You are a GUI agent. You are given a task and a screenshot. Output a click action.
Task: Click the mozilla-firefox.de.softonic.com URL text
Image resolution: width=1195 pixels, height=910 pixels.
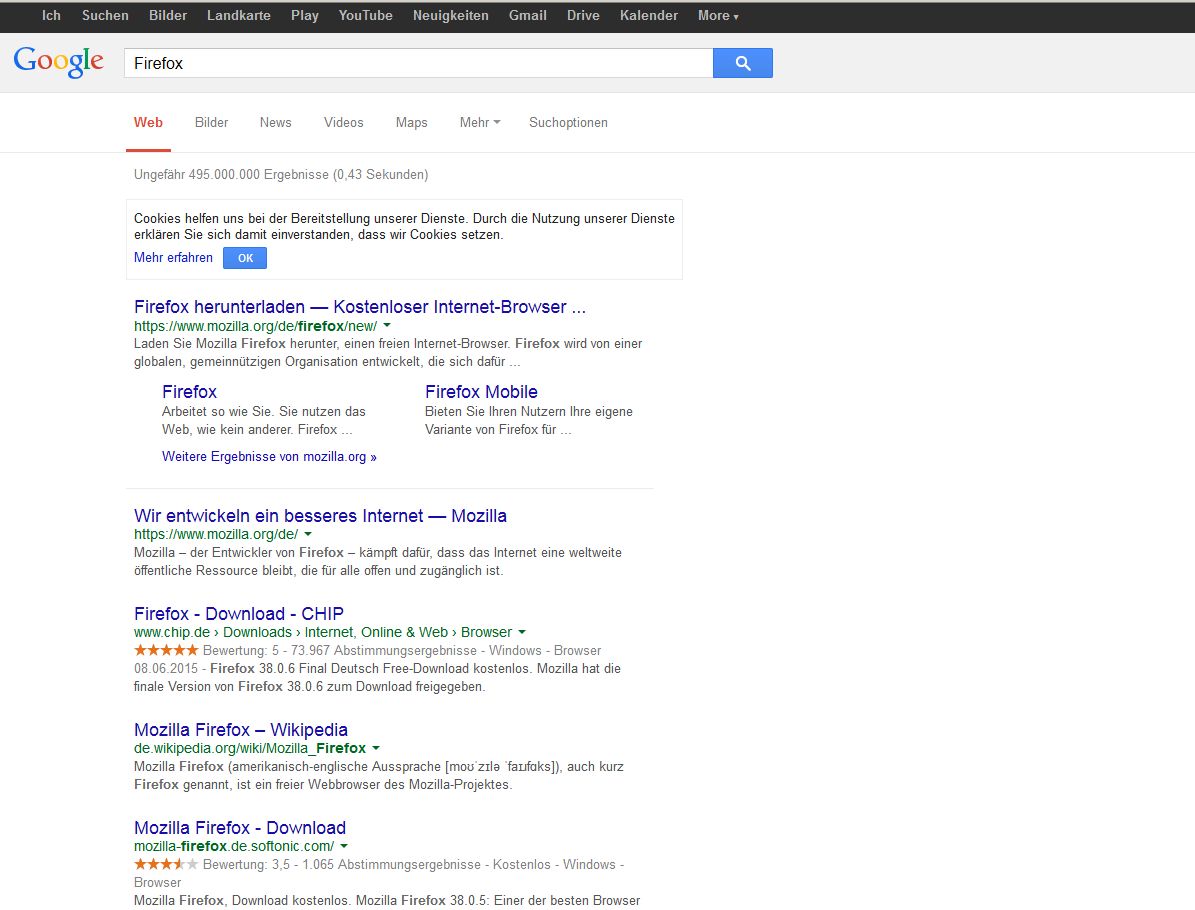pyautogui.click(x=234, y=847)
